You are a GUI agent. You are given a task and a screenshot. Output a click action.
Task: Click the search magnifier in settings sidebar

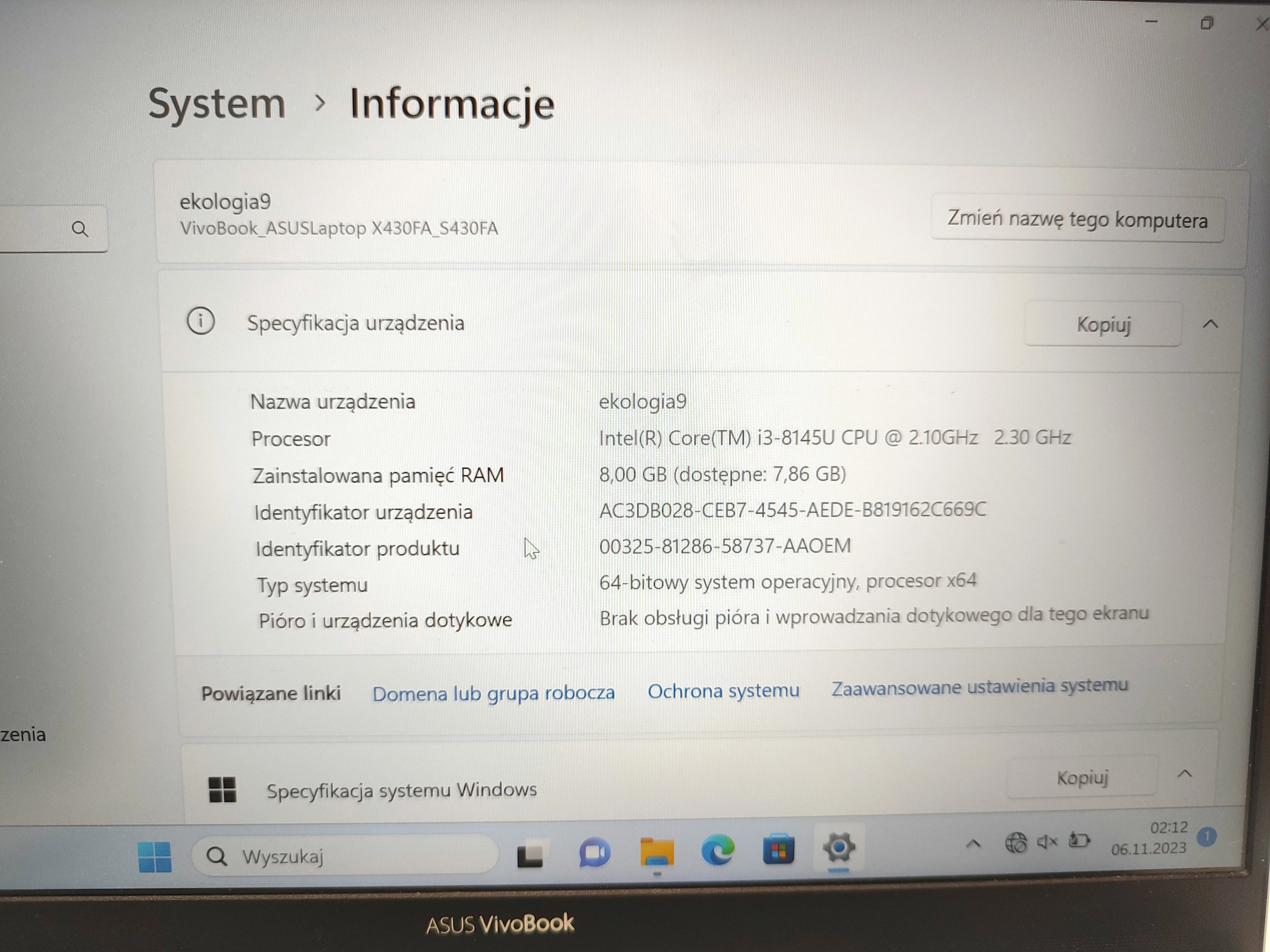click(x=80, y=229)
